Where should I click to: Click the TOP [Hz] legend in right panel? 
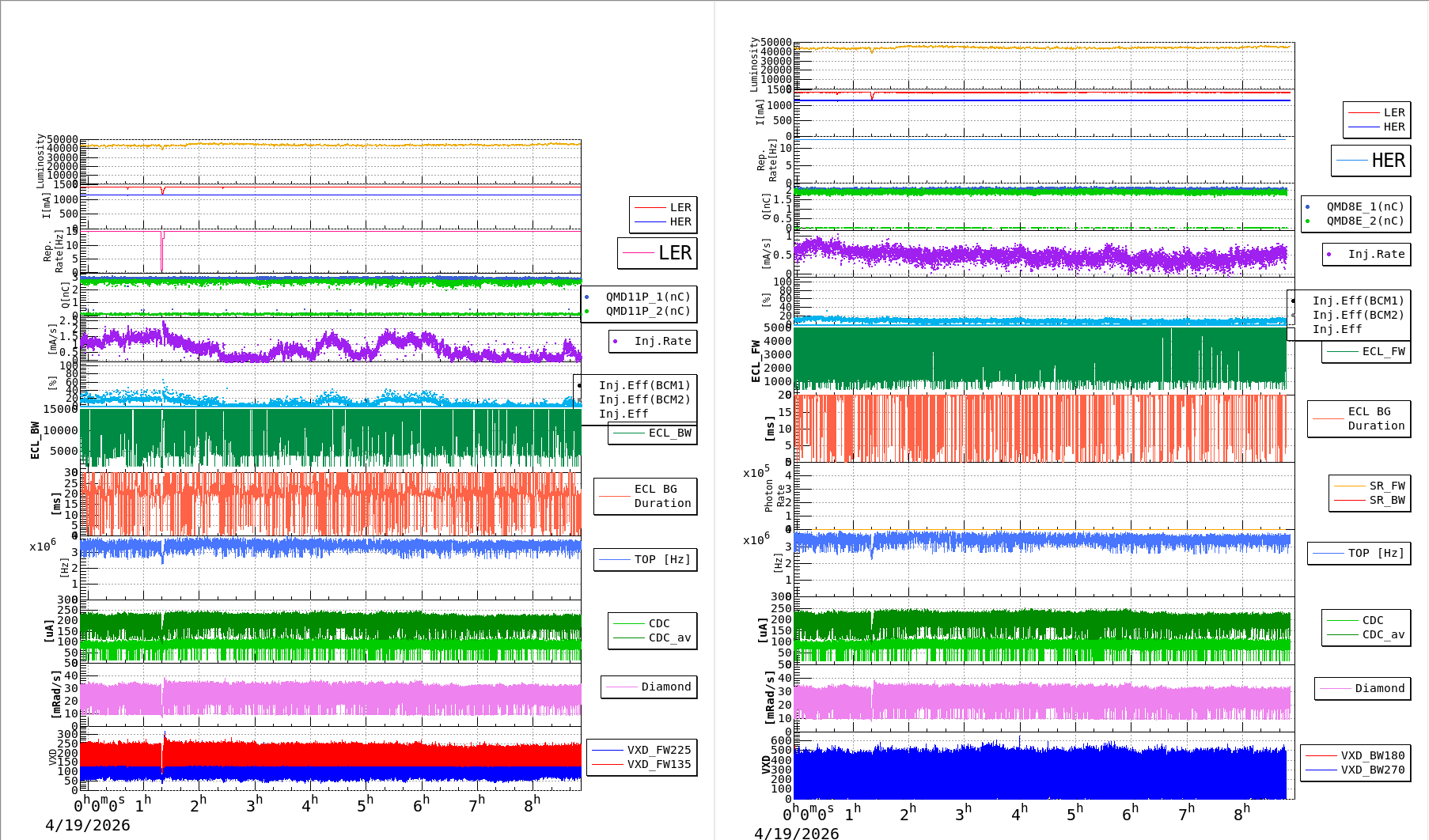click(x=1376, y=553)
